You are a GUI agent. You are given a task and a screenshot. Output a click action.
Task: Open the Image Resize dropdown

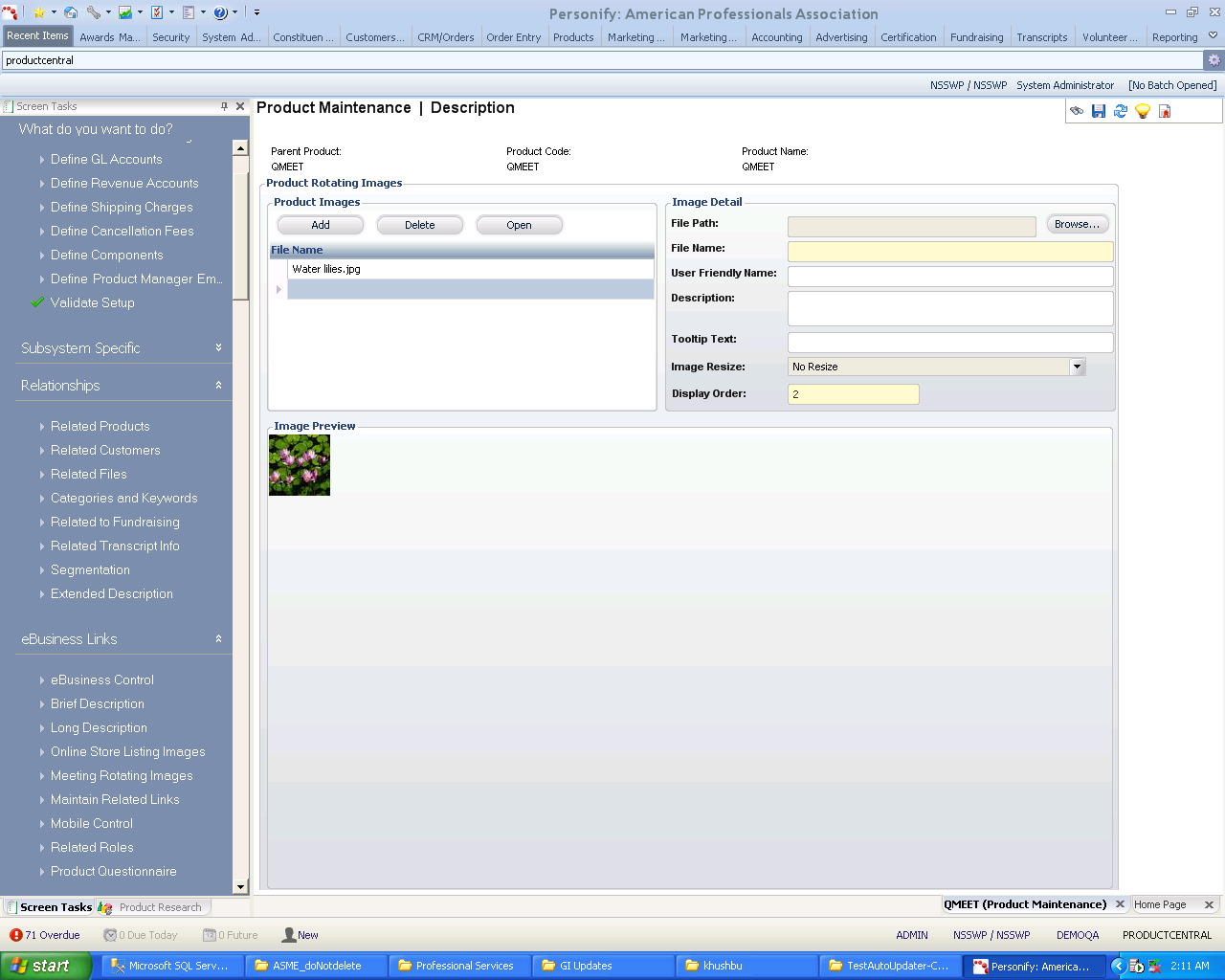[x=1078, y=367]
